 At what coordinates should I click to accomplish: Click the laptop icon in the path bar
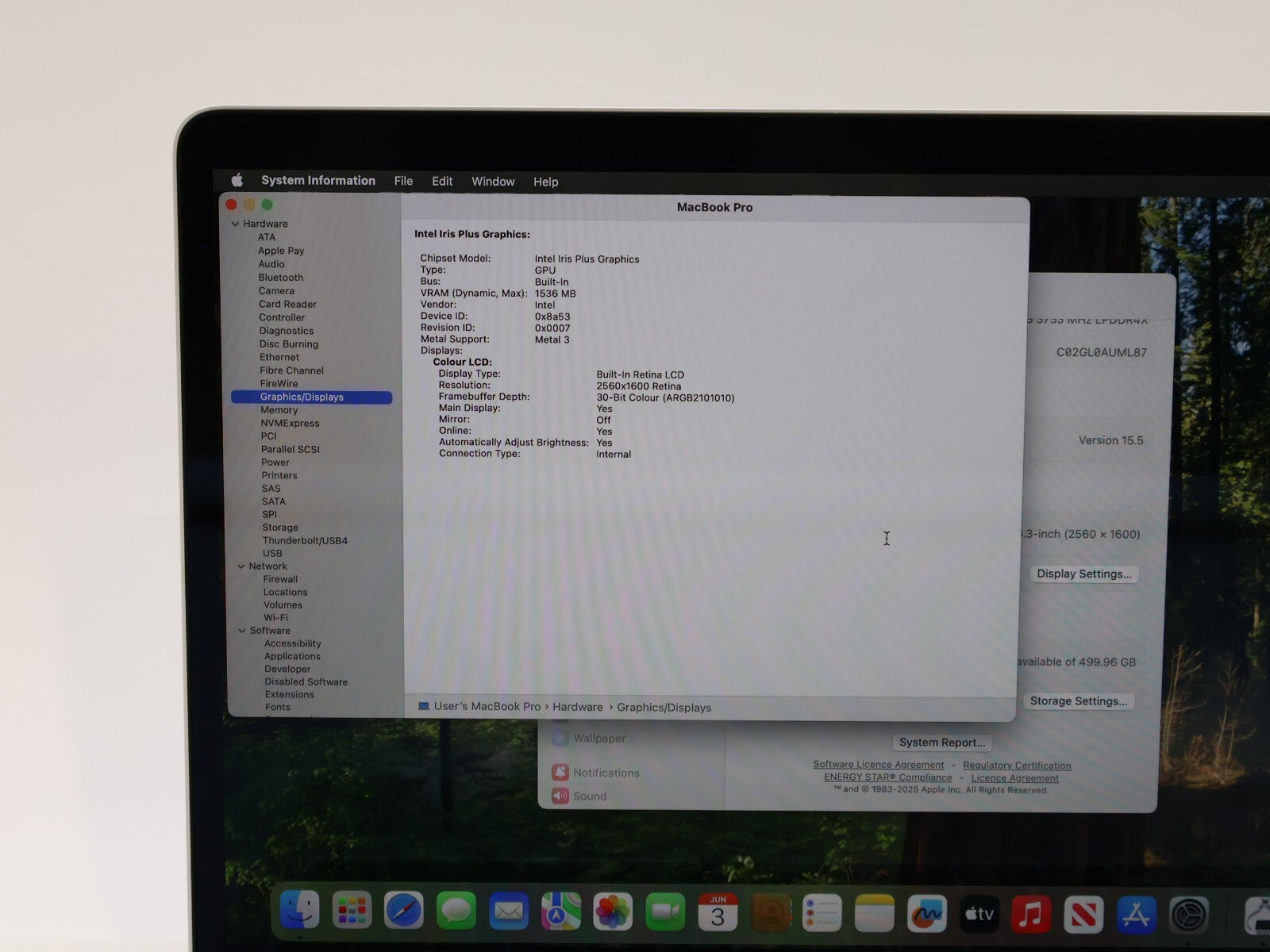[424, 706]
